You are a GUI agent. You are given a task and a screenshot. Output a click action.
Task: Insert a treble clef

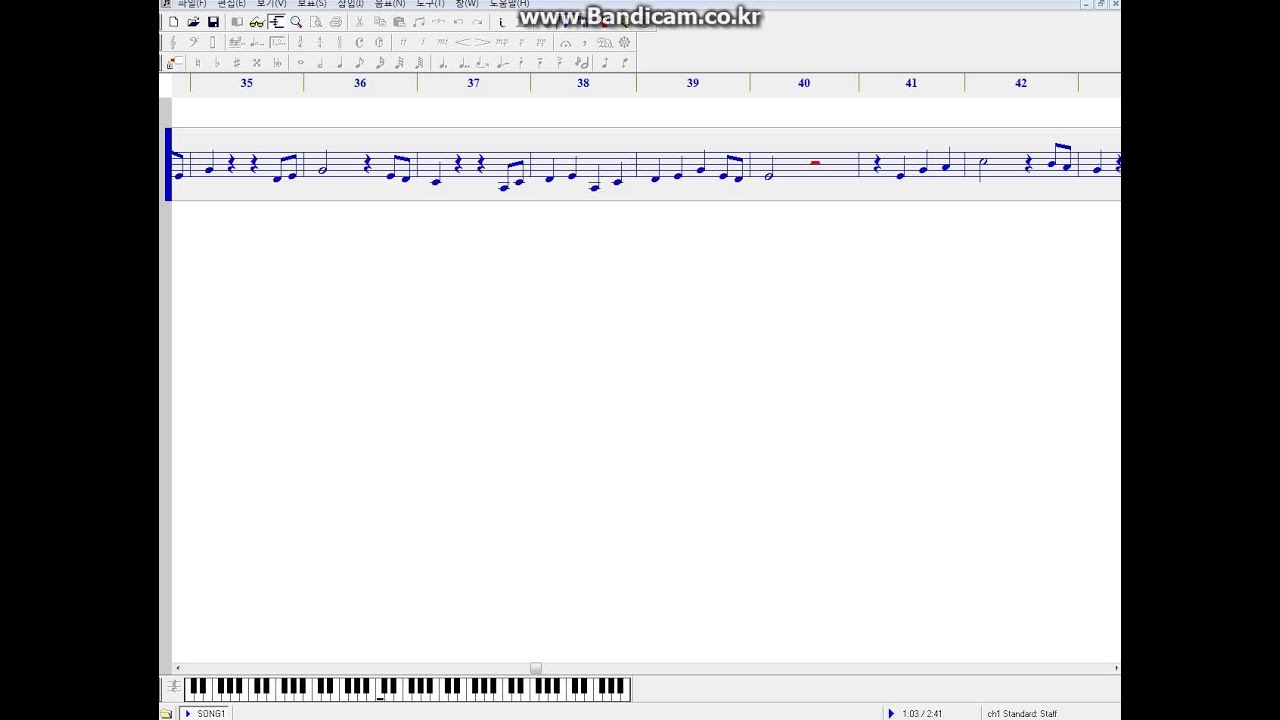[x=174, y=42]
